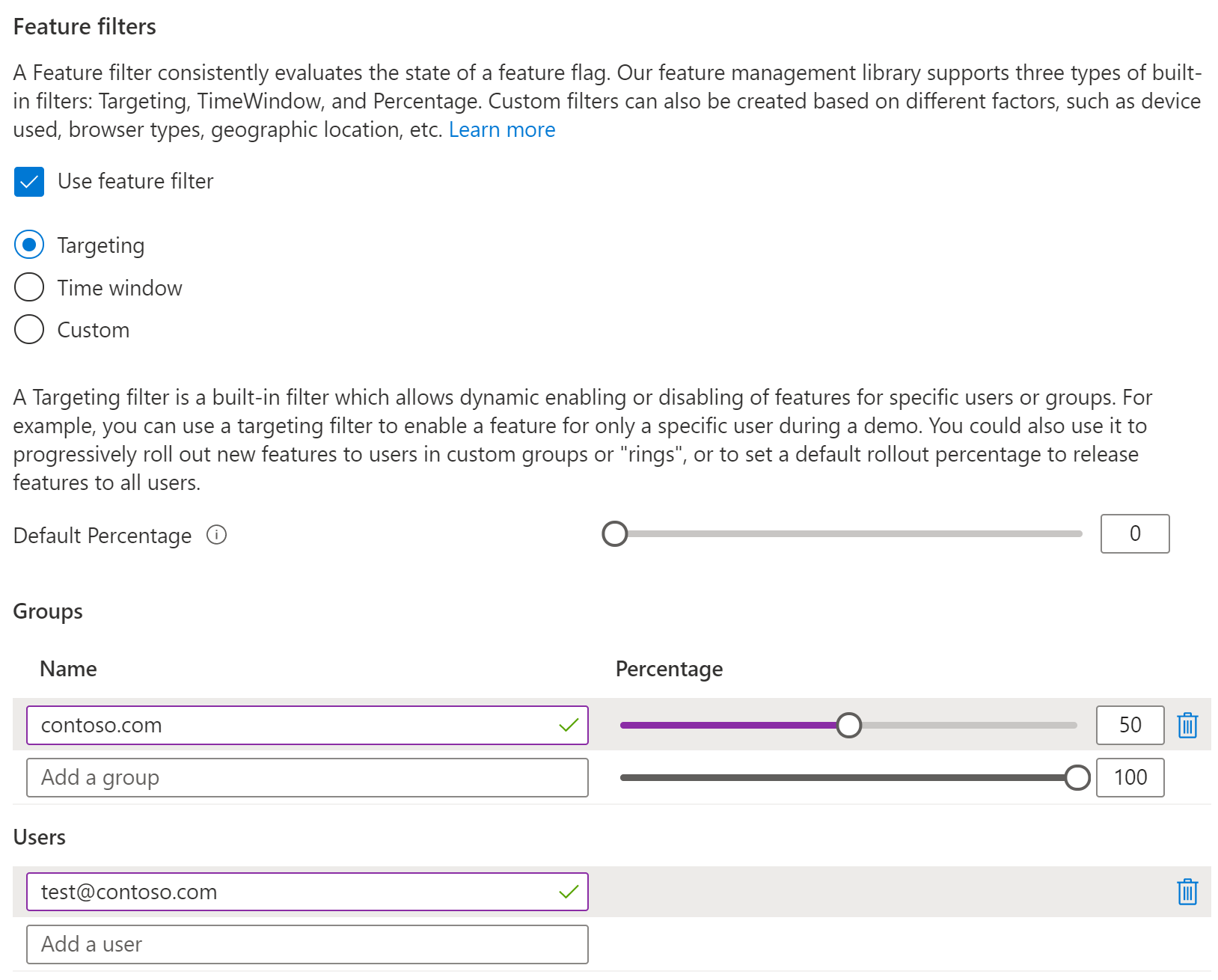Choose the Custom filter radio button
Viewport: 1218px width, 980px height.
29,329
